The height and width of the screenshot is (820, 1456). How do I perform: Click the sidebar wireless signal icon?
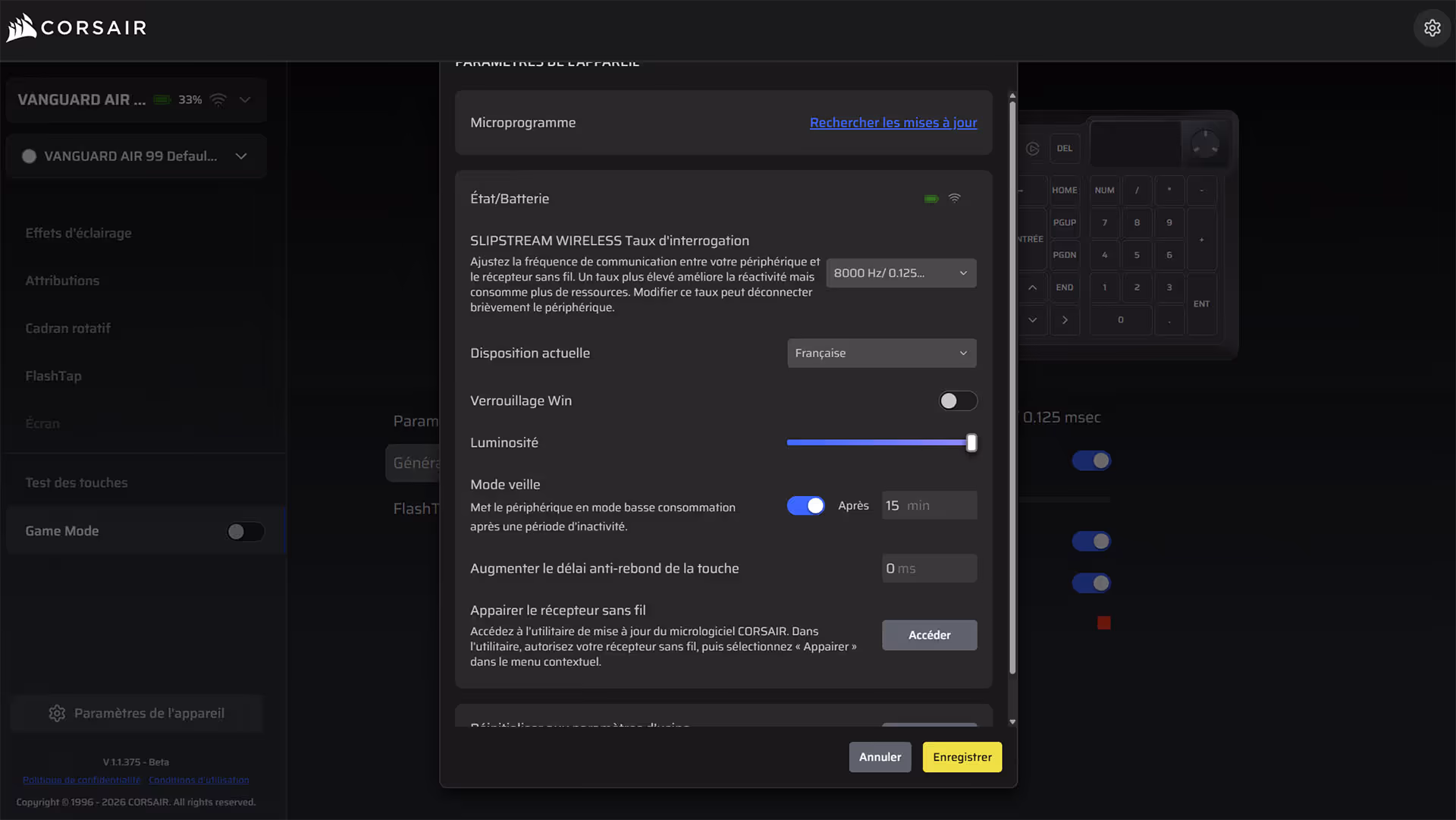[218, 99]
